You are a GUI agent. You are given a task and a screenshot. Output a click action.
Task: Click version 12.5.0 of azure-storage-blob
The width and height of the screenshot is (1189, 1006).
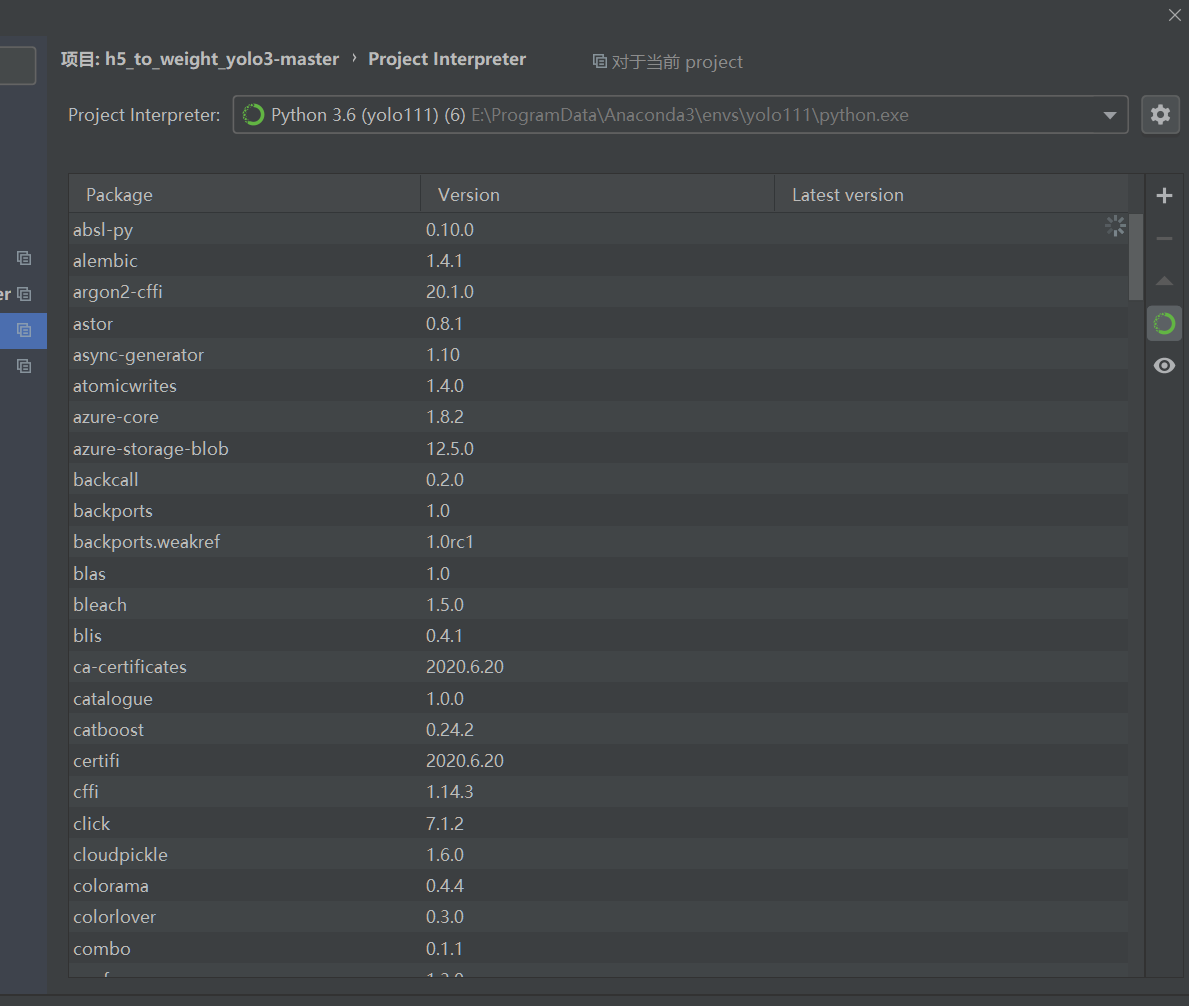(x=450, y=449)
